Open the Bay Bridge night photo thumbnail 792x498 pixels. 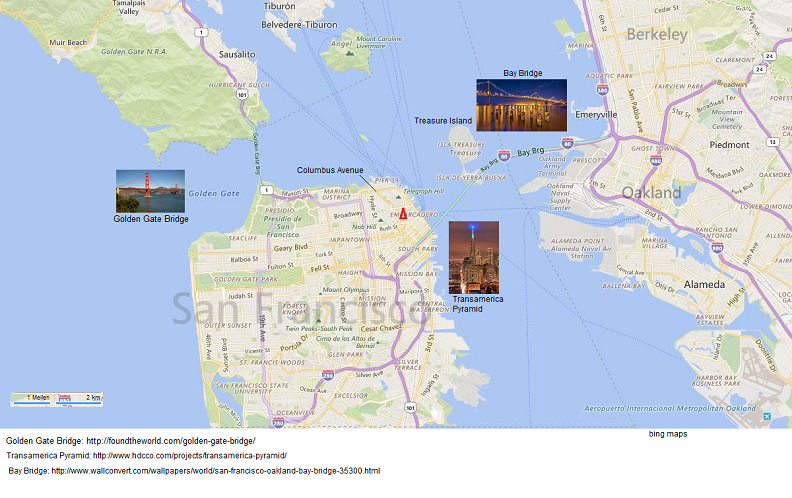[x=521, y=105]
